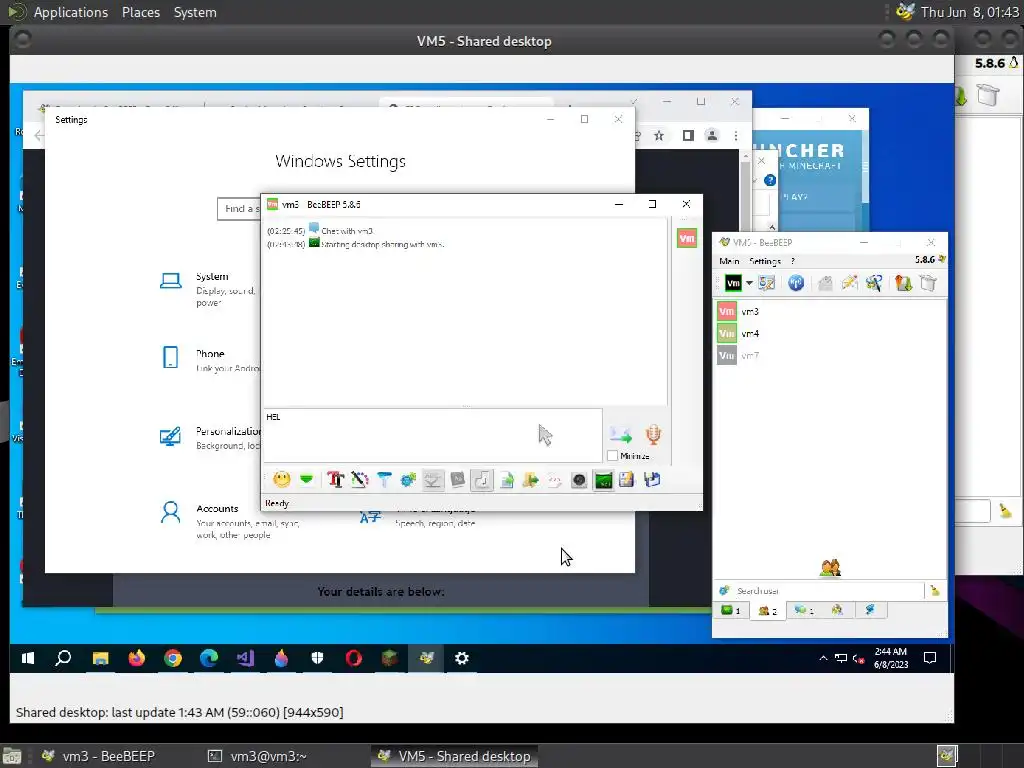Open Chrome three-dot menu in background window
Screen dimensions: 1024x768
(736, 135)
